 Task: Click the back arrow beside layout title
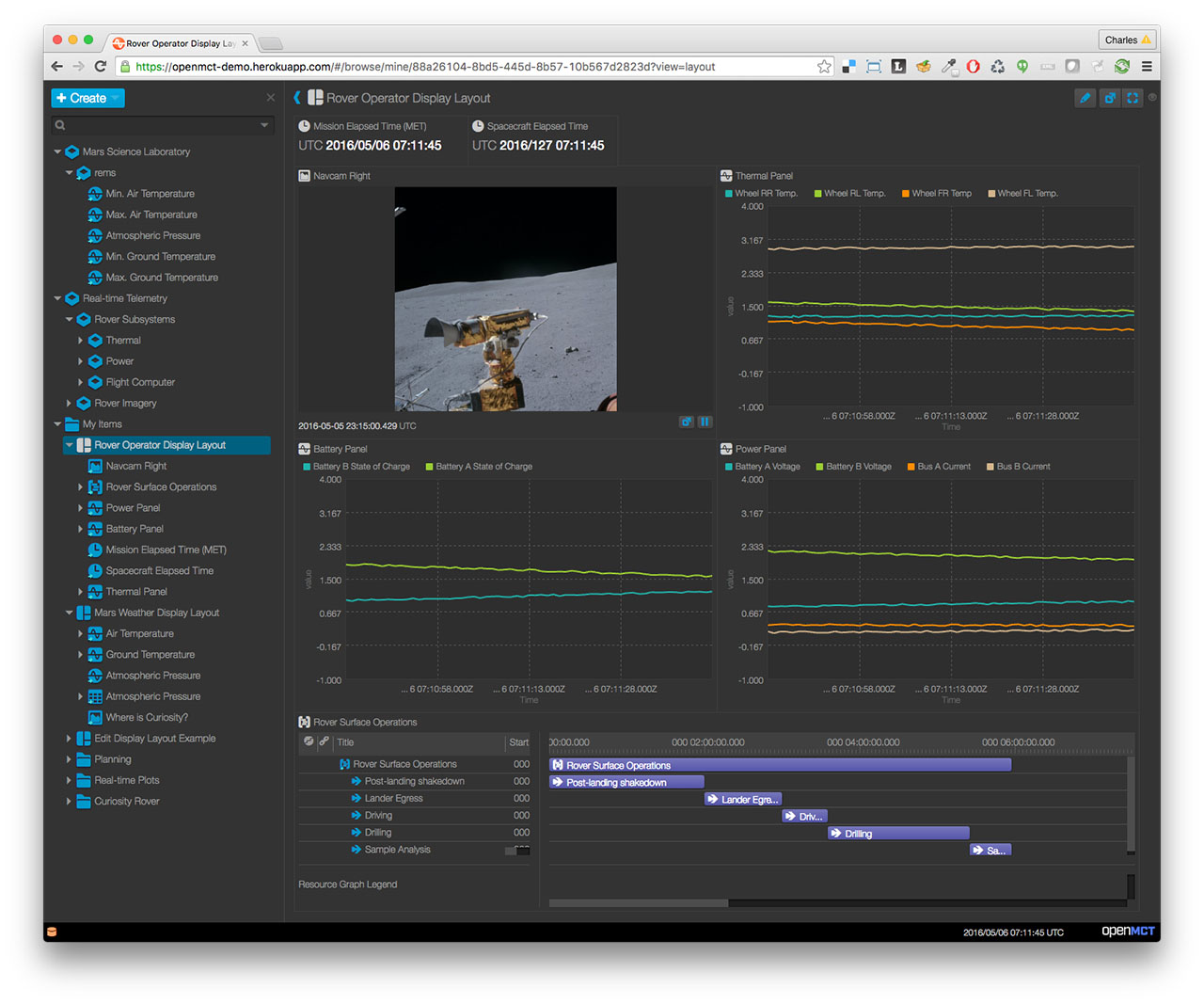click(297, 98)
